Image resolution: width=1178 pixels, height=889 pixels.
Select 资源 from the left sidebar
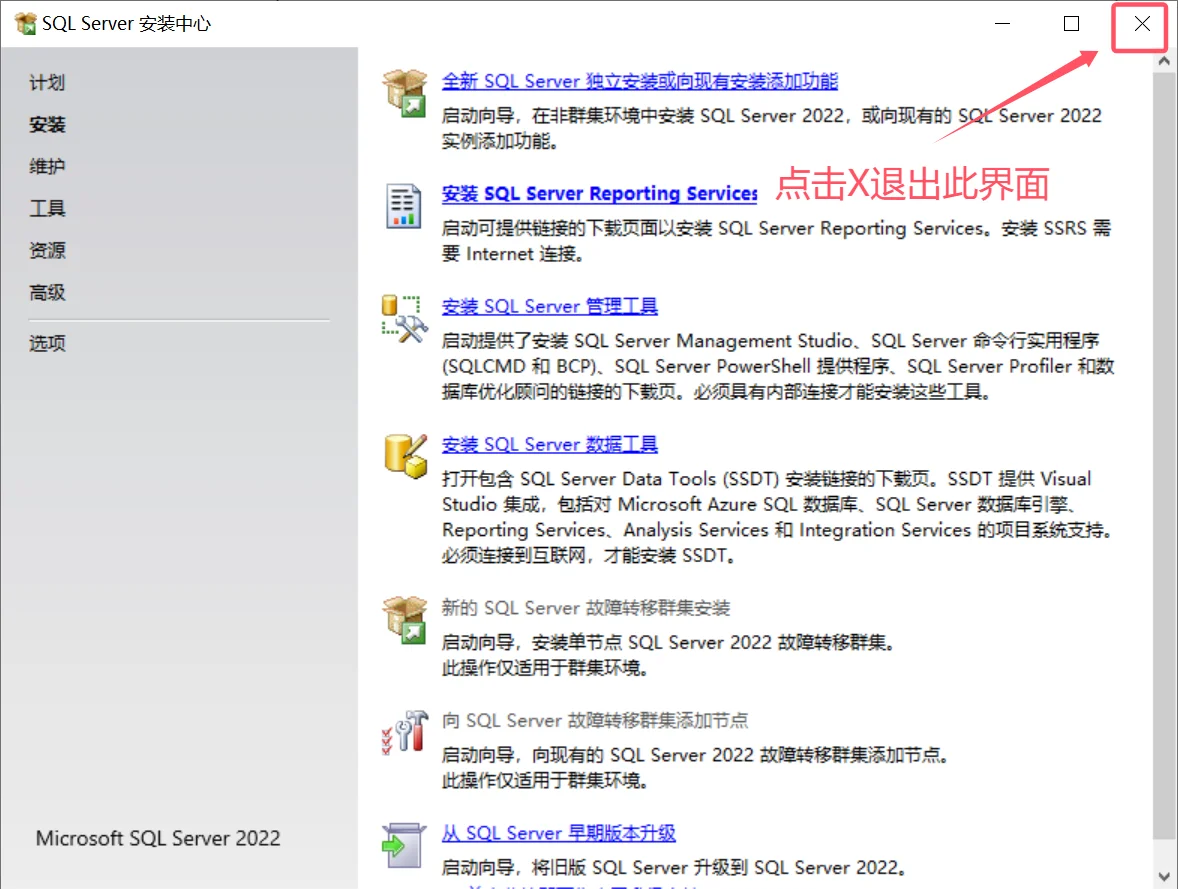click(47, 250)
